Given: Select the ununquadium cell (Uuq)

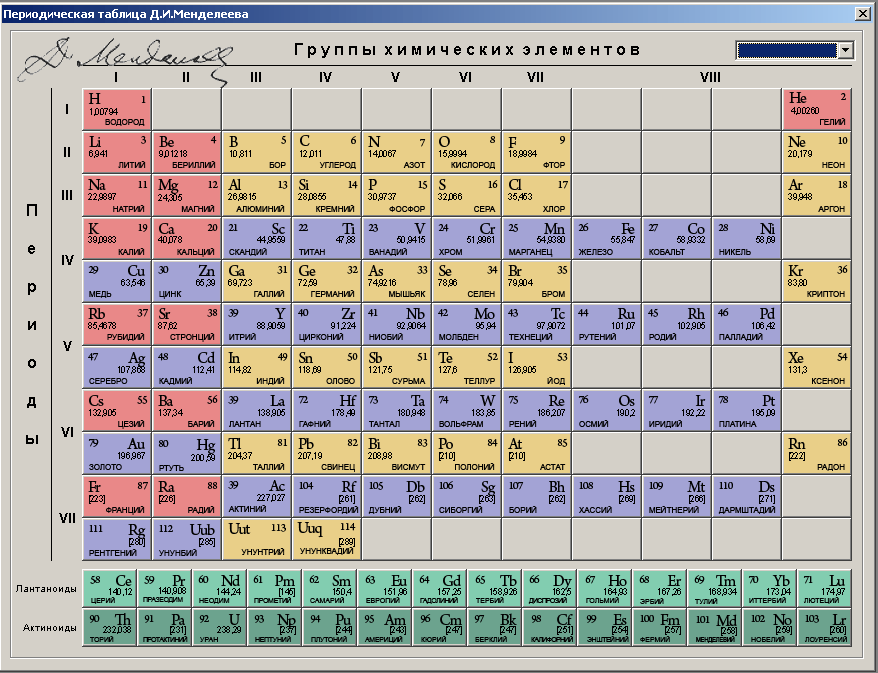Looking at the screenshot, I should (x=327, y=539).
